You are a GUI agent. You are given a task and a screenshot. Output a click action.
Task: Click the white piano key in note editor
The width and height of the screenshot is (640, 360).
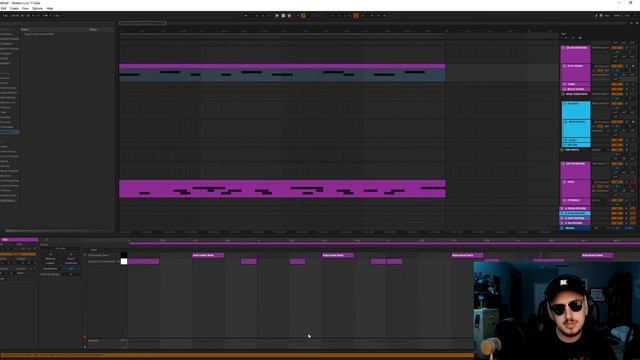tap(124, 261)
